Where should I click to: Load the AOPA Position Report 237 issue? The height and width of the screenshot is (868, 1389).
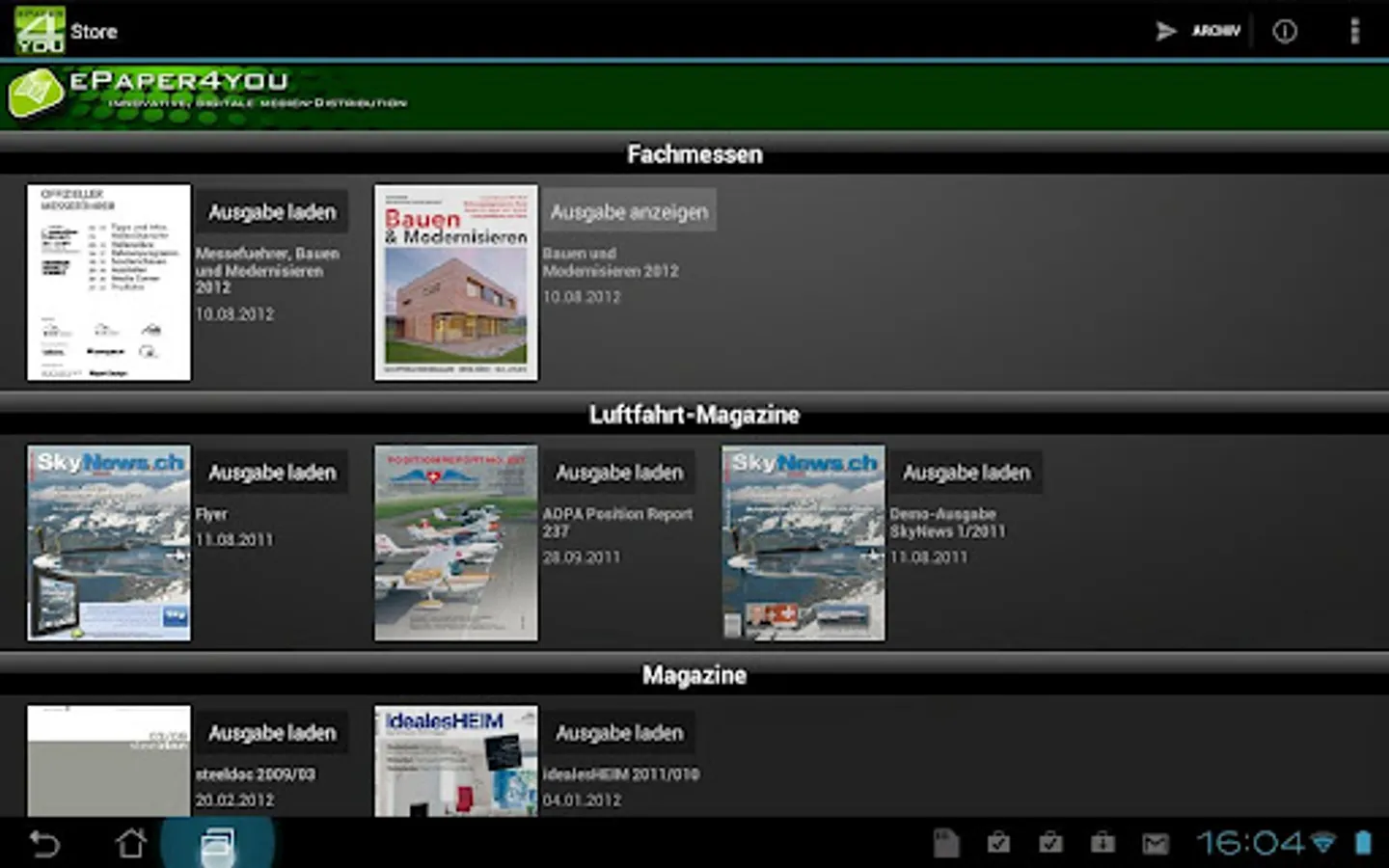619,473
